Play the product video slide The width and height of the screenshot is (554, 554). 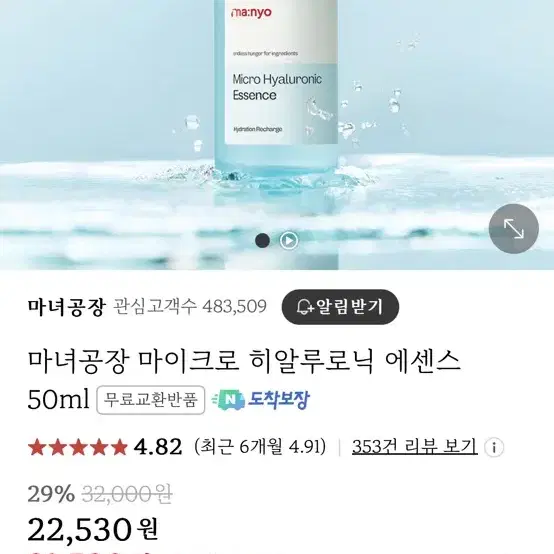click(289, 241)
